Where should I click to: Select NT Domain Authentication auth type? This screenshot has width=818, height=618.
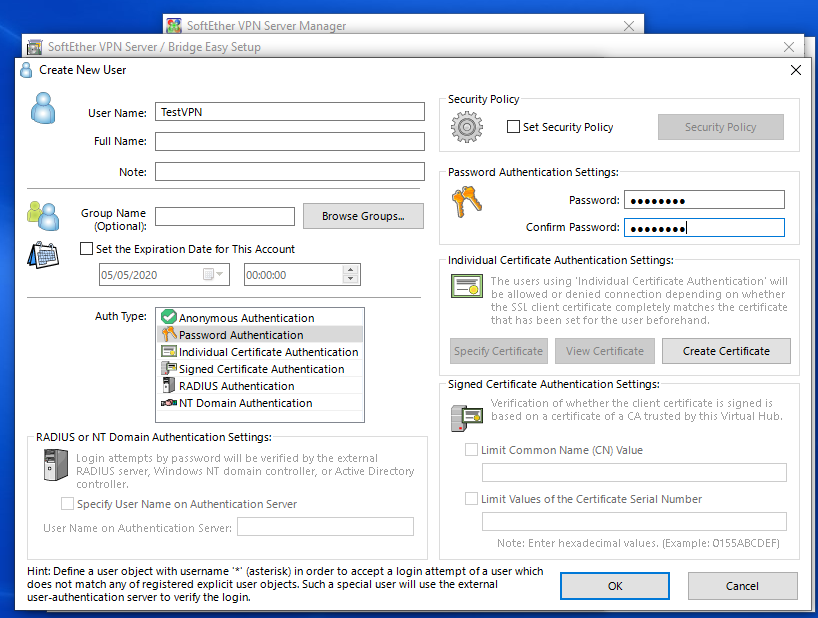260,403
